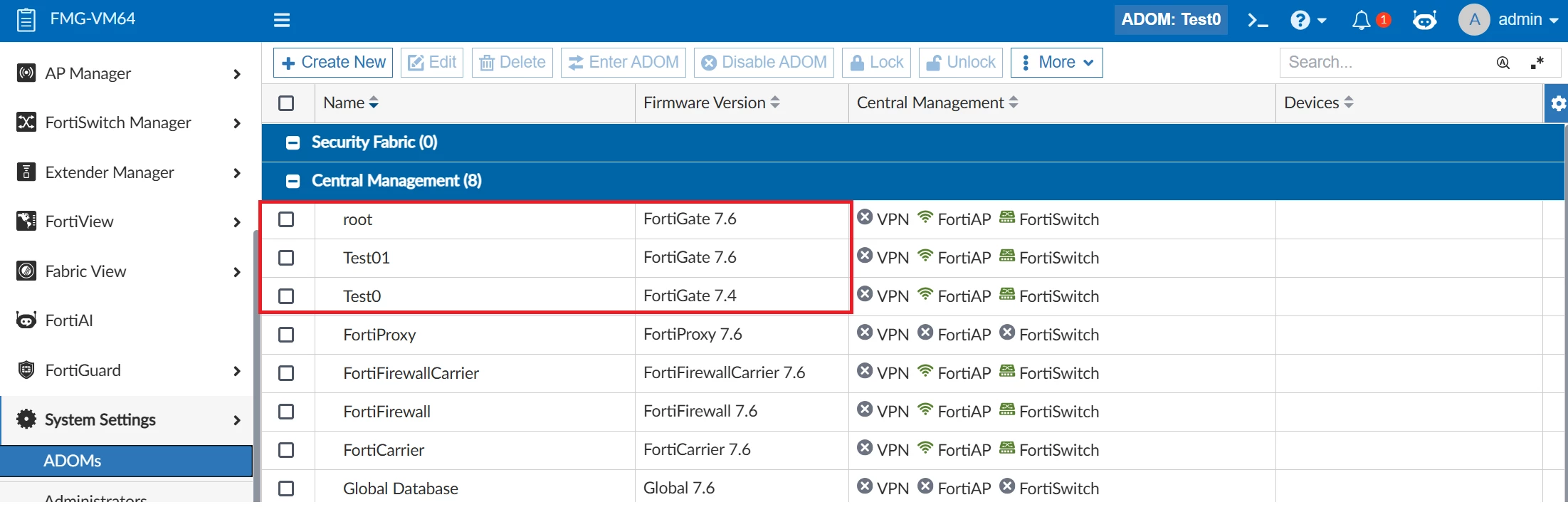Expand the AP Manager chevron
This screenshot has height=522, width=1568.
tap(237, 74)
